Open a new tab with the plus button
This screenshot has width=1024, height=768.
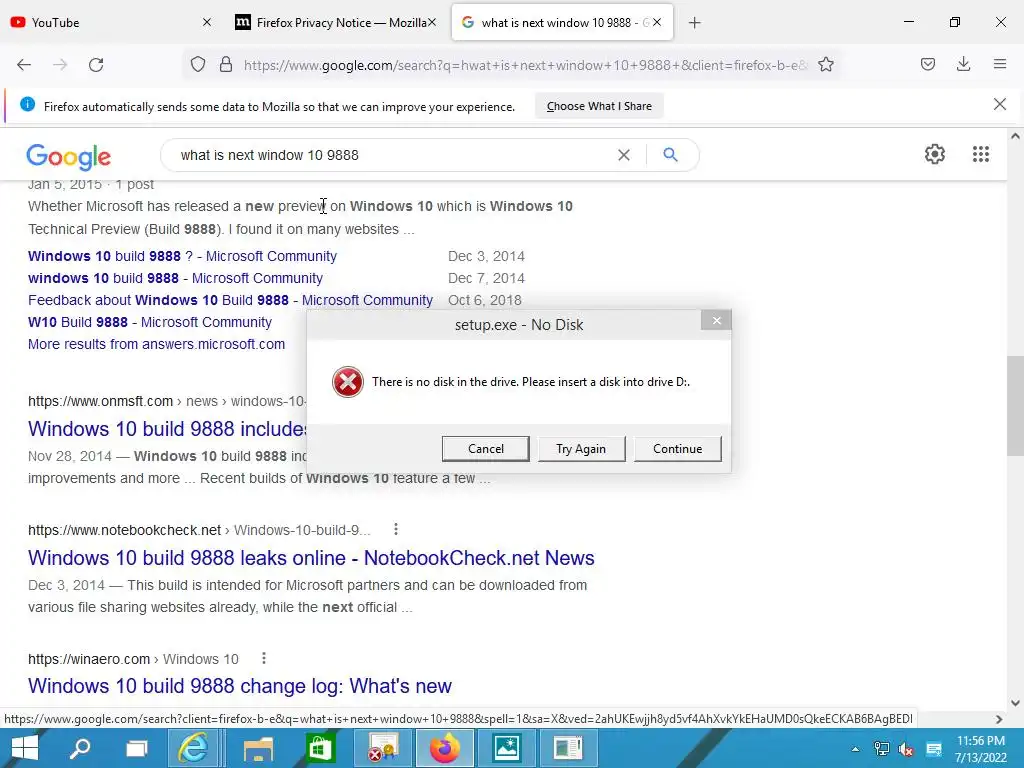(x=695, y=23)
